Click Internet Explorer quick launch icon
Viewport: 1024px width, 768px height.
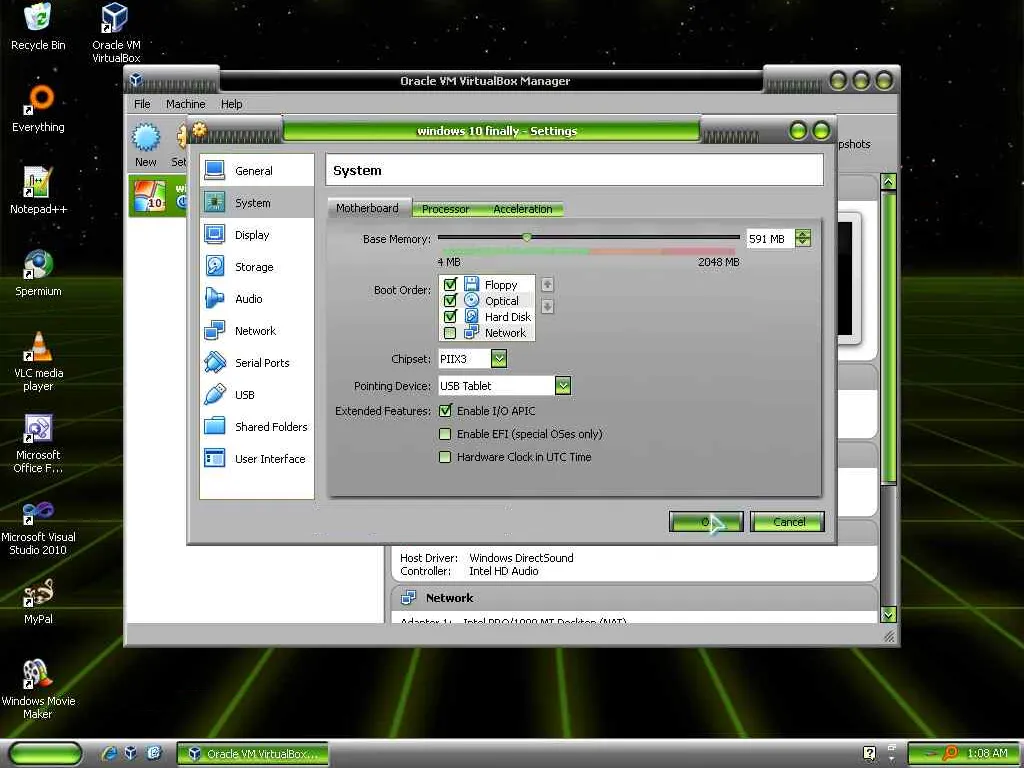pos(109,753)
